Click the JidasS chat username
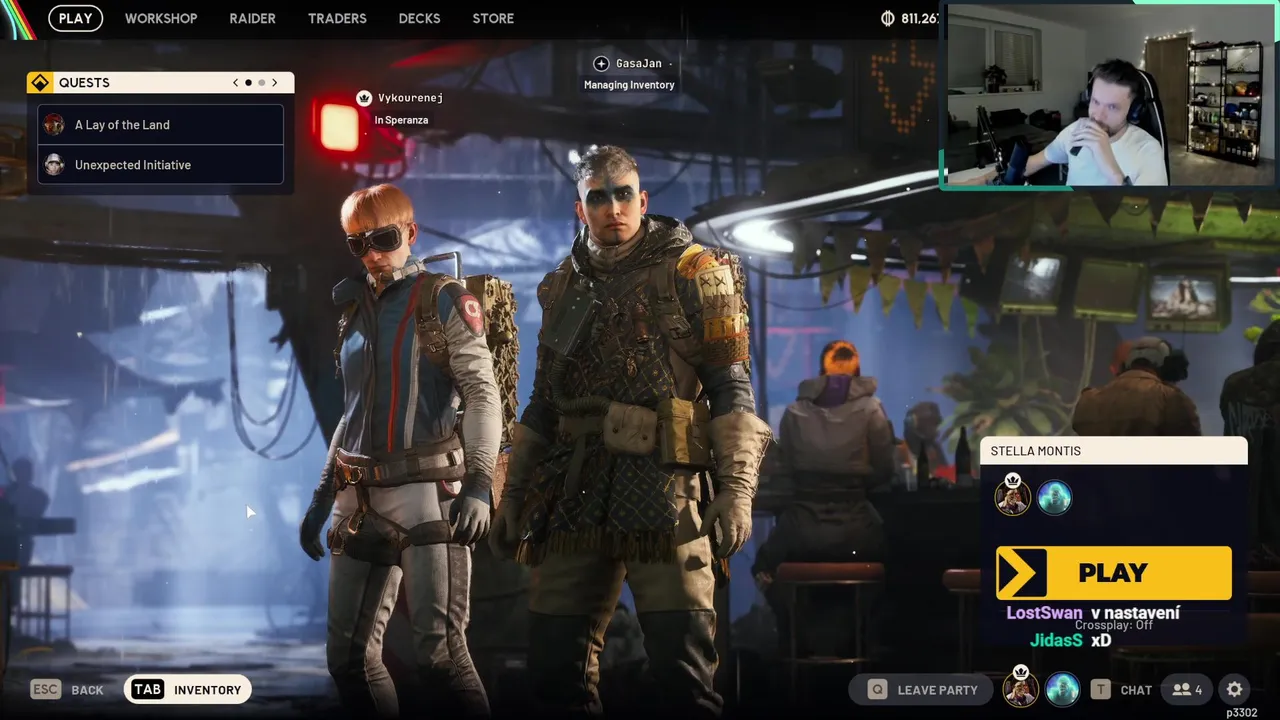This screenshot has width=1280, height=720. pos(1056,640)
